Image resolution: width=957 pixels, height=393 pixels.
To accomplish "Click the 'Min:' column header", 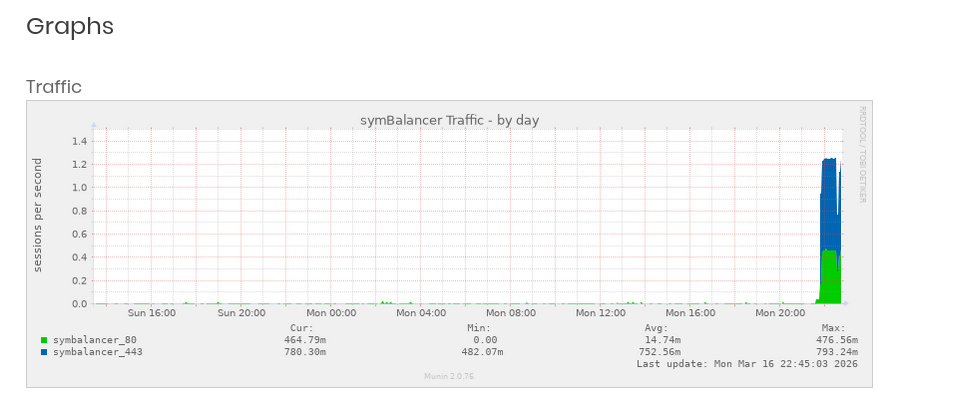I will pyautogui.click(x=479, y=328).
